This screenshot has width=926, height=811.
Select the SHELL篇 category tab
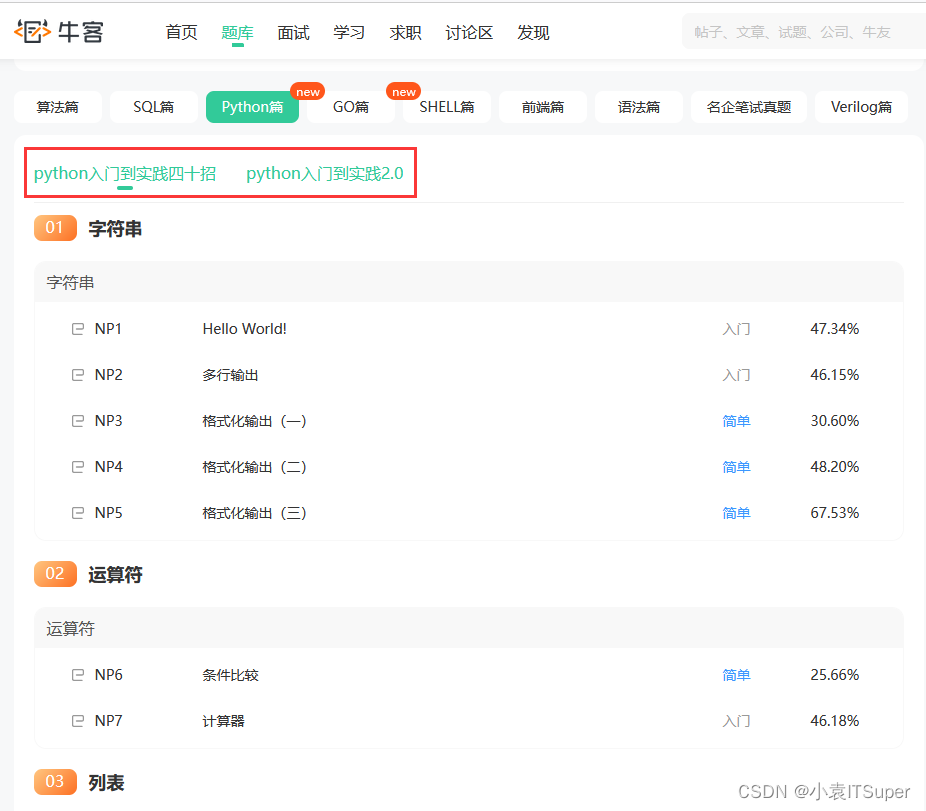tap(446, 107)
